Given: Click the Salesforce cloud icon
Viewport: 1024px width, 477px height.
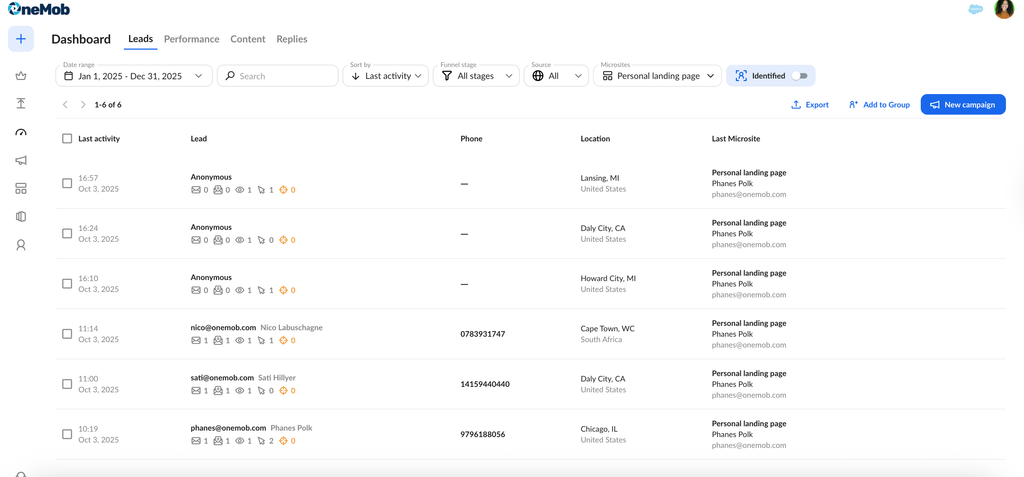Looking at the screenshot, I should click(976, 10).
